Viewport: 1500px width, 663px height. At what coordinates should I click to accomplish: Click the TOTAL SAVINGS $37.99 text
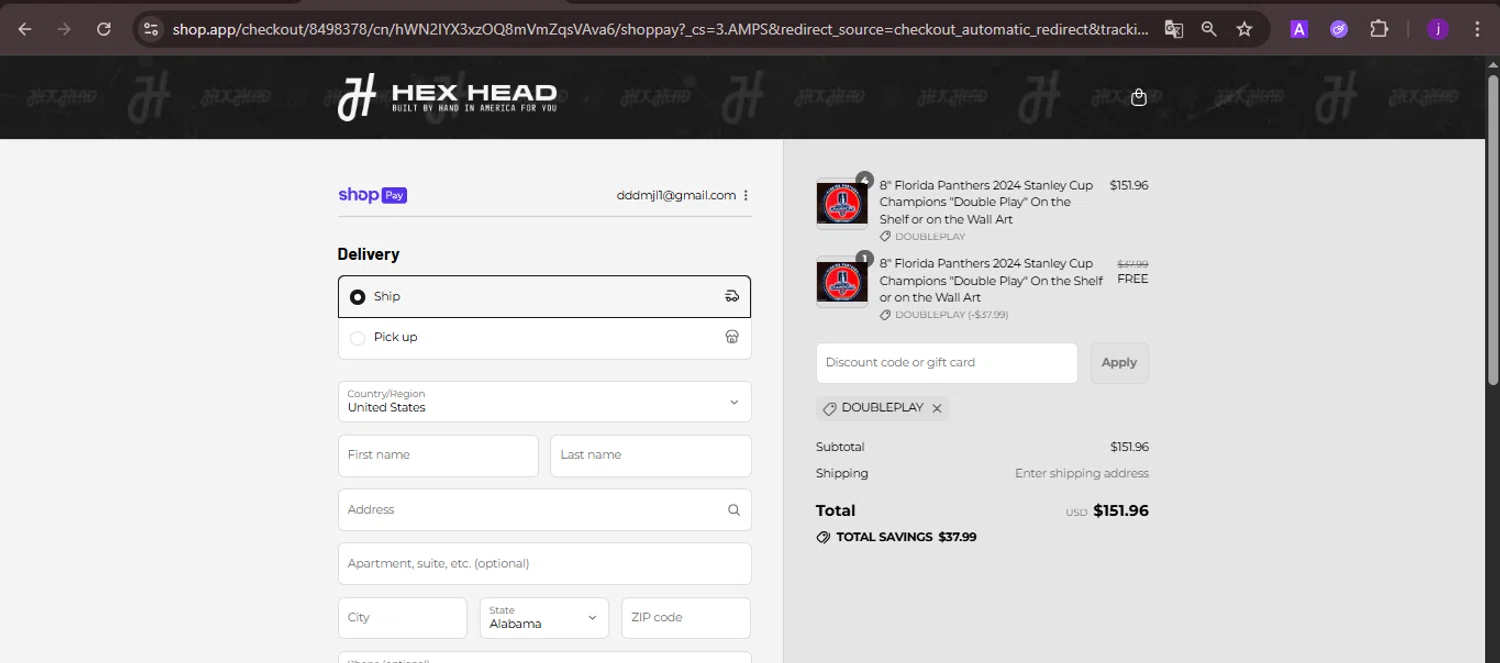906,537
